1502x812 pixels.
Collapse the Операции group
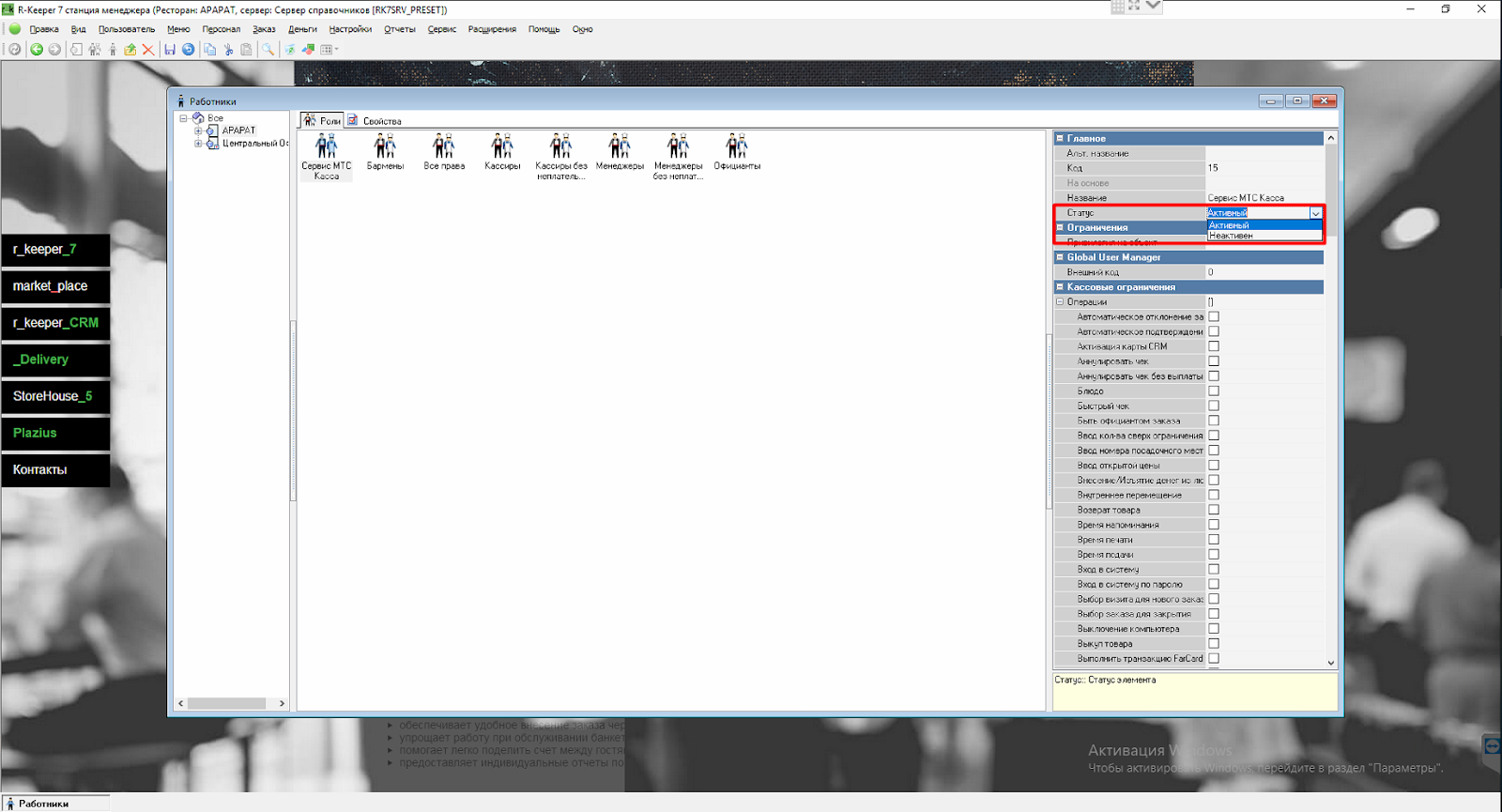1060,302
